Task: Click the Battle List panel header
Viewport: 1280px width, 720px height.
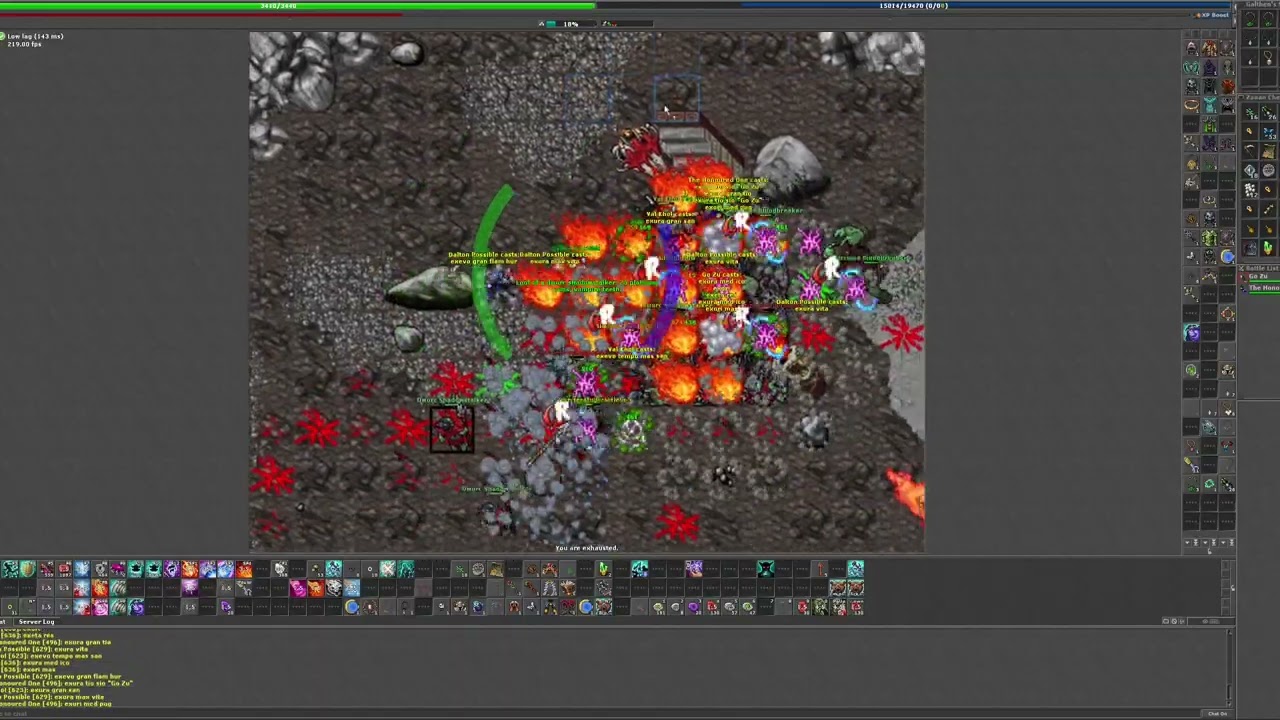Action: click(x=1261, y=267)
